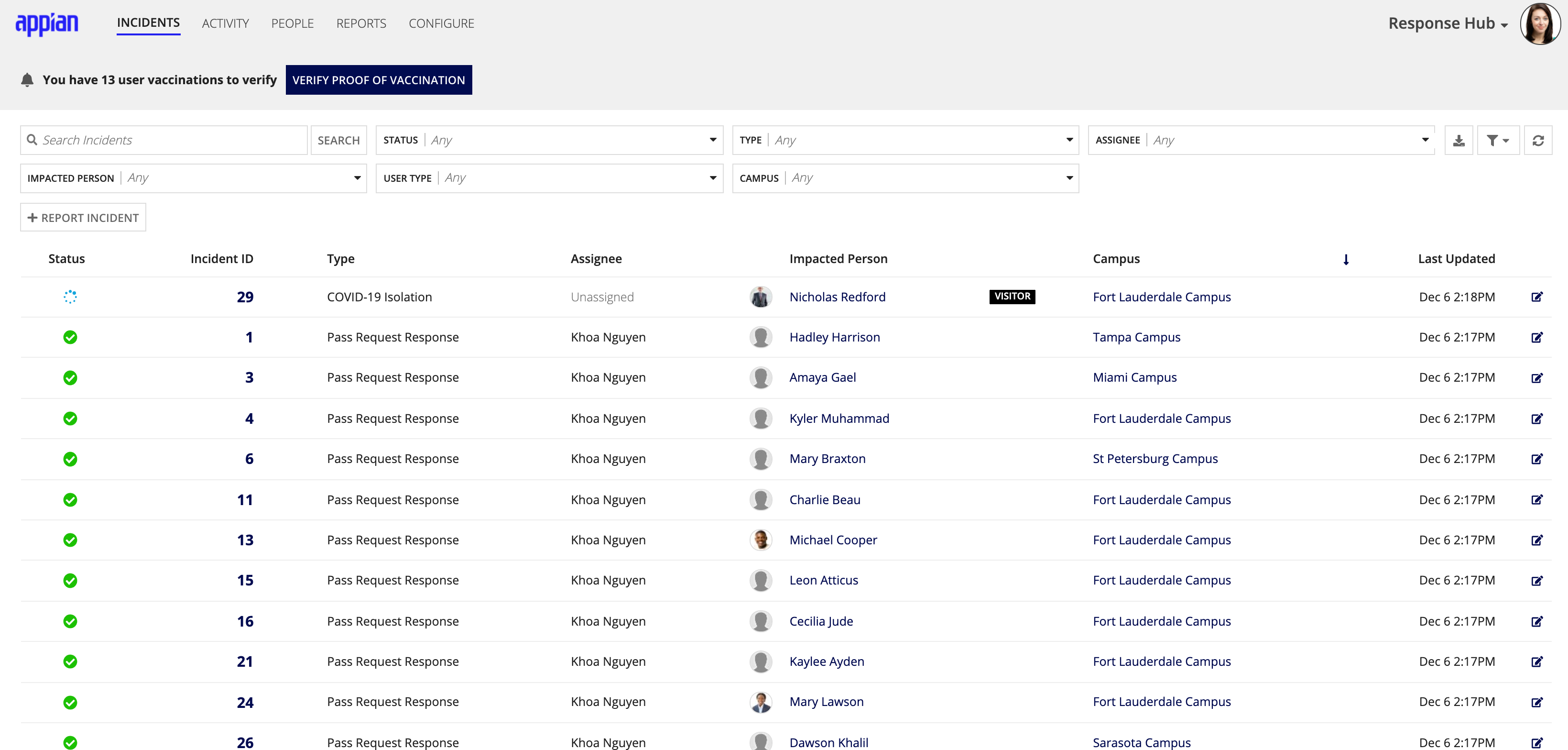The width and height of the screenshot is (1568, 750).
Task: Sort by the Status column header
Action: (66, 259)
